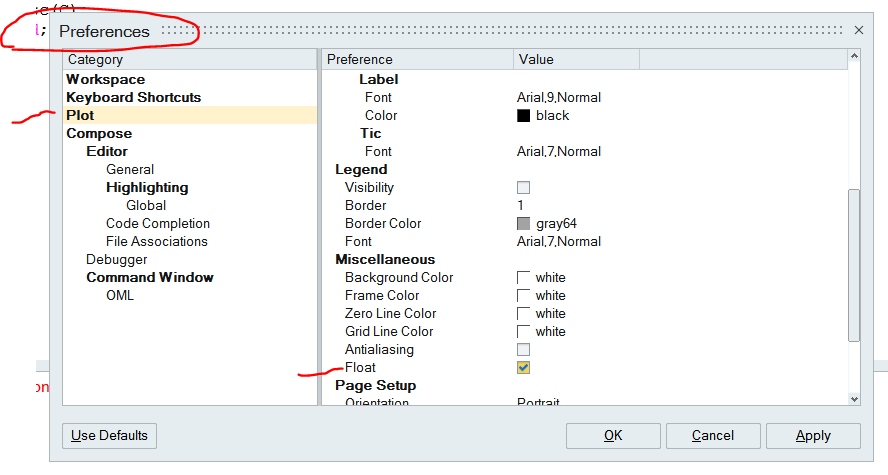This screenshot has width=888, height=475.
Task: Click the Grid Line Color preference label
Action: 389,332
